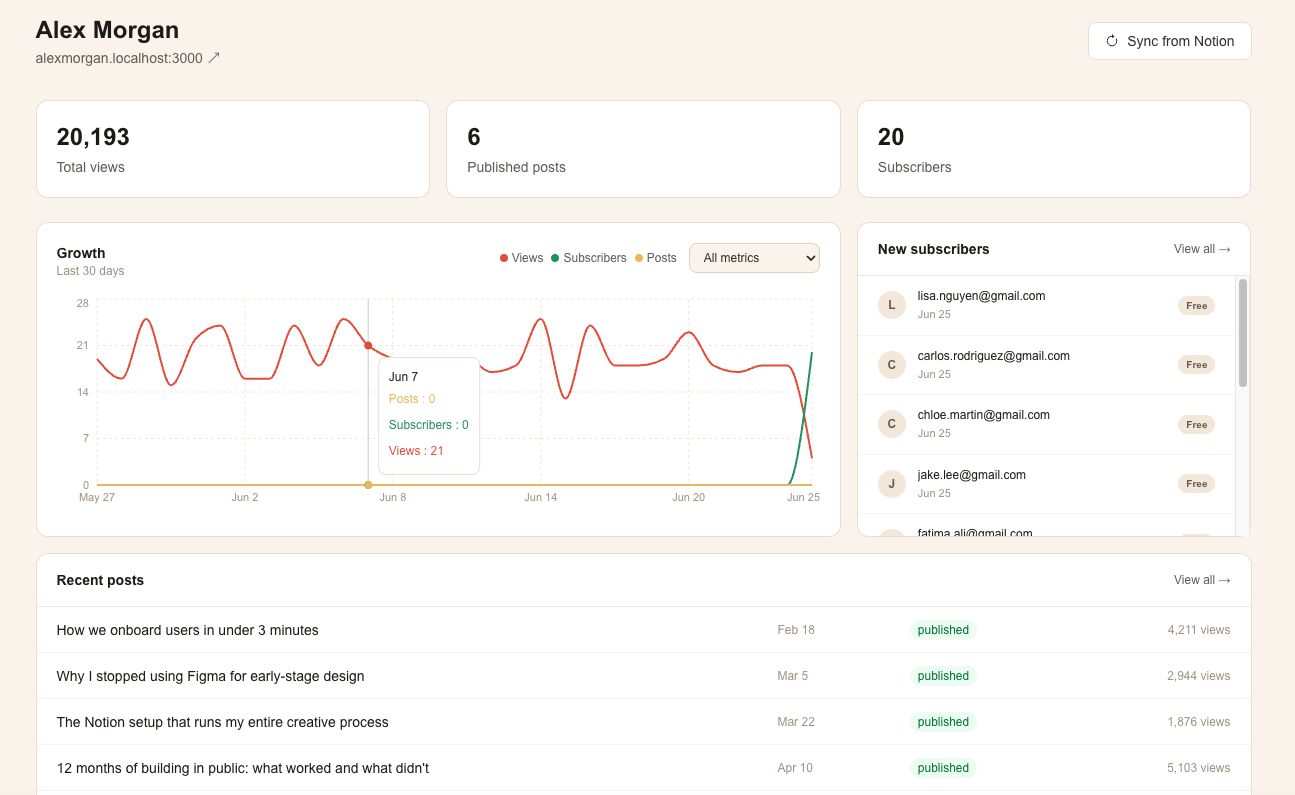Open the All metrics dropdown
The height and width of the screenshot is (795, 1295).
(754, 258)
